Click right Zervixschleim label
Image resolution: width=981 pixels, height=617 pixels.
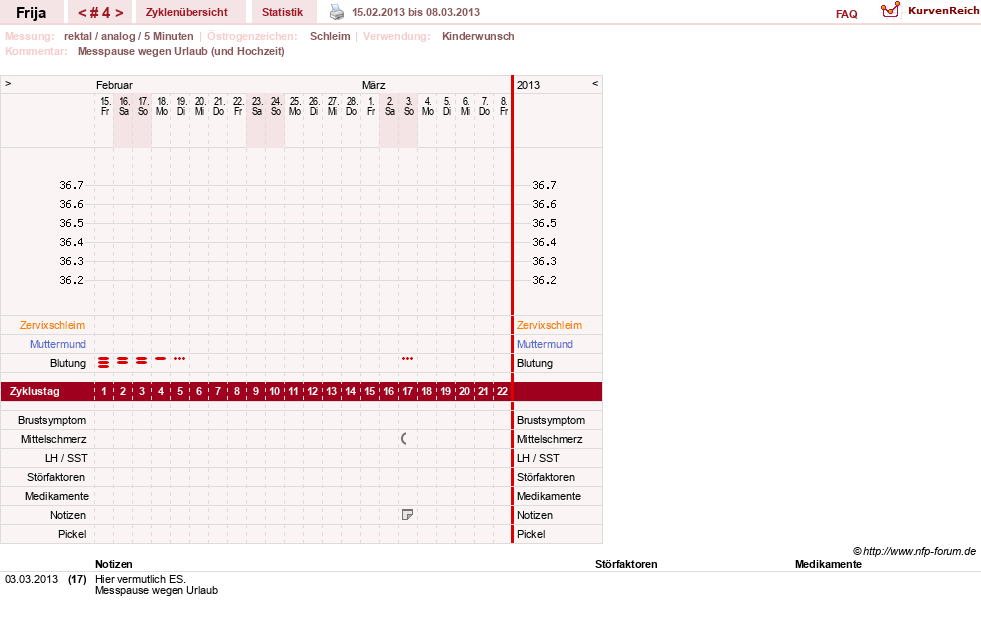[x=549, y=325]
